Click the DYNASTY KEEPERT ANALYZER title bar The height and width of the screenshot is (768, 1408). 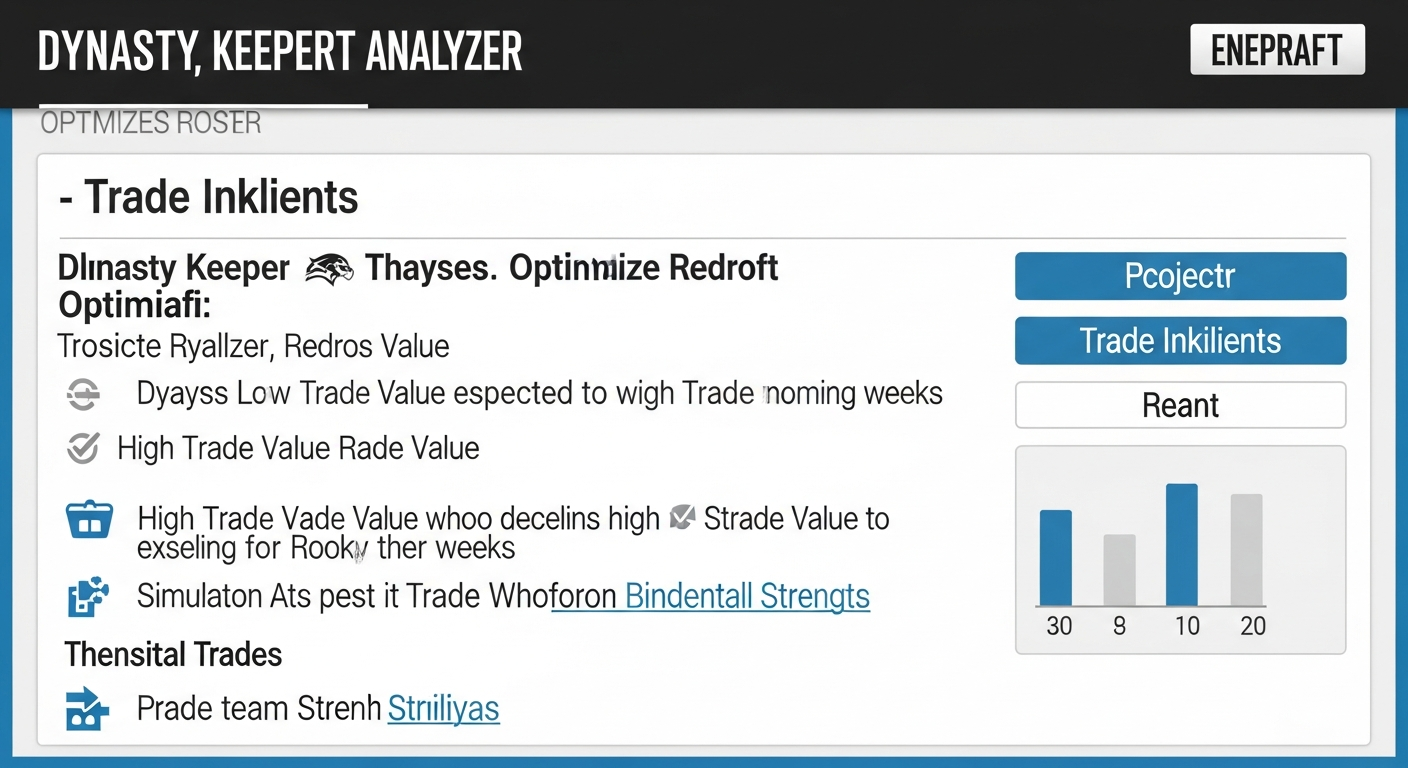[280, 50]
